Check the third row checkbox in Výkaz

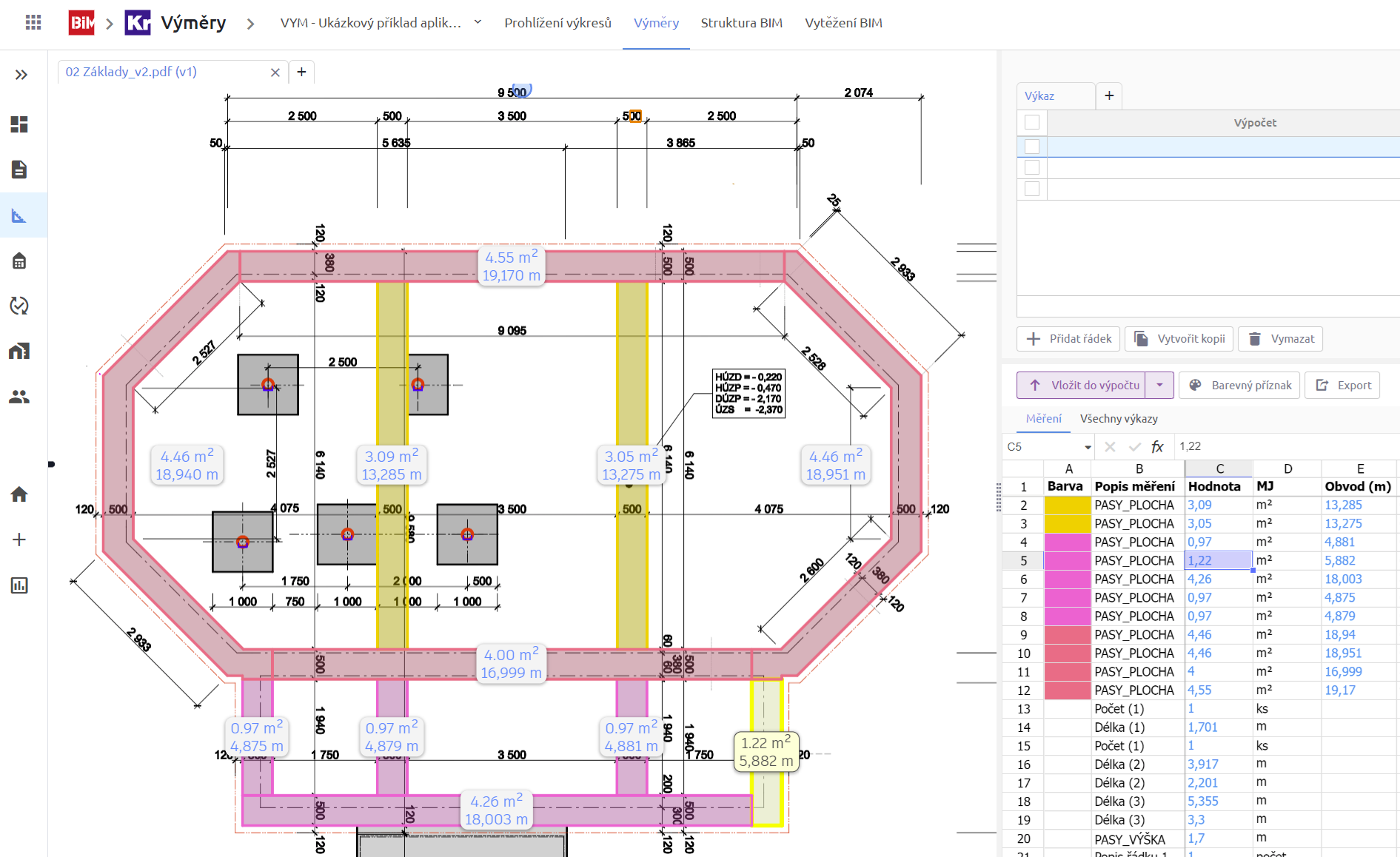[1032, 189]
